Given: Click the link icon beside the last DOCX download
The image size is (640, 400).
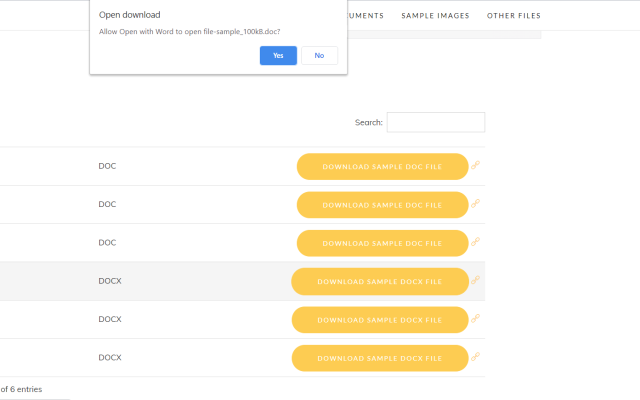Looking at the screenshot, I should click(476, 356).
